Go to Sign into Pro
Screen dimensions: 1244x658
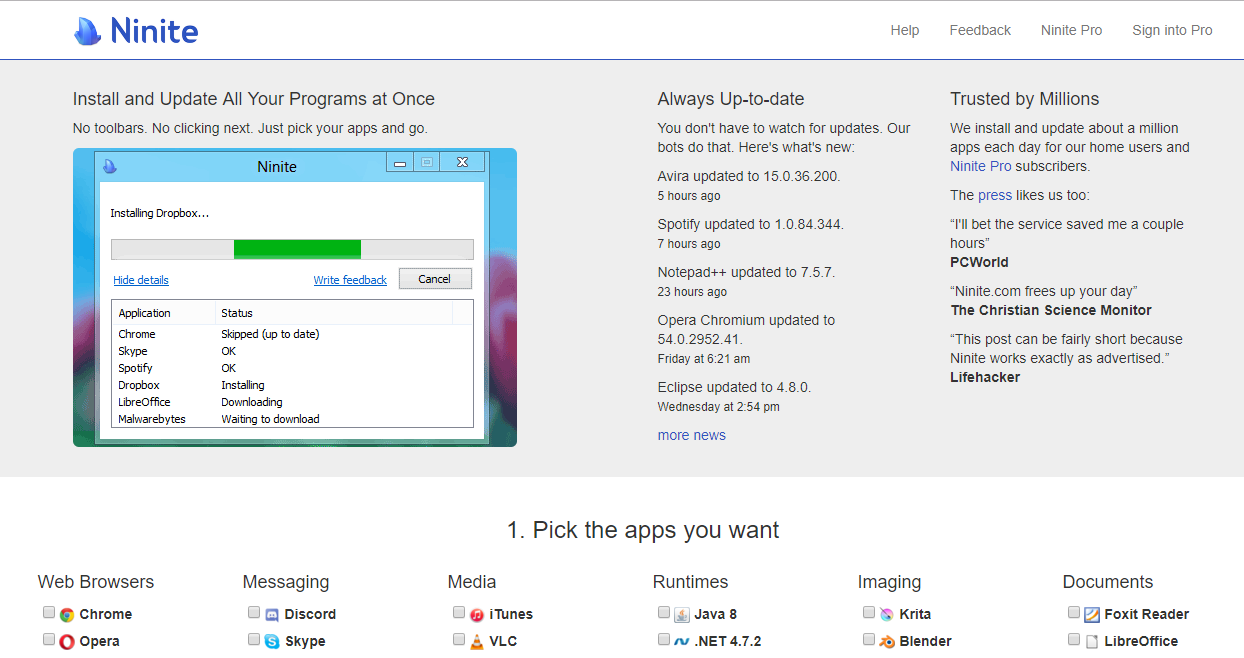(1171, 30)
